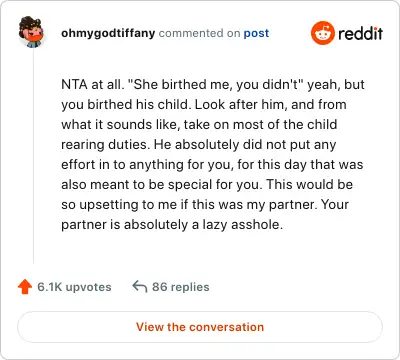Follow the blue "post" link
Viewport: 400px width, 360px height.
256,33
